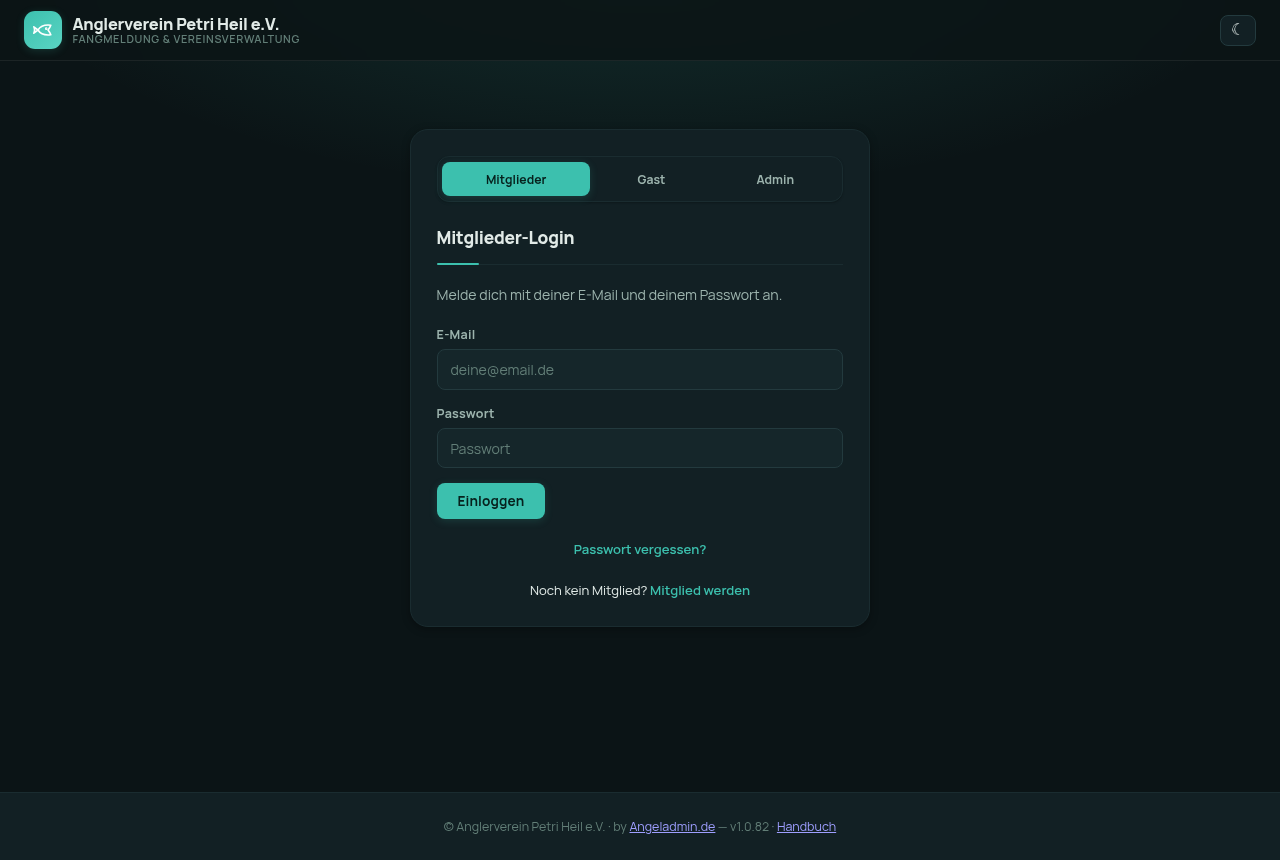Click the footer copyright Anglerverein text

pos(524,826)
